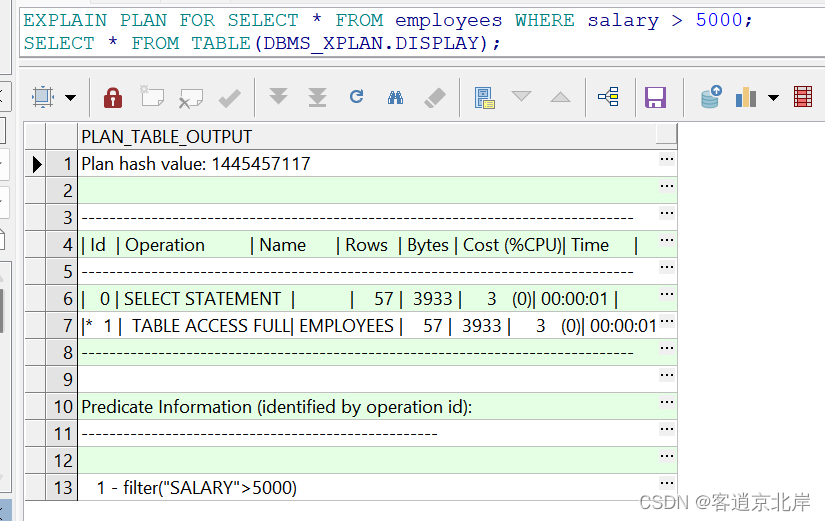Screen dimensions: 825x521
Task: Click the database export icon
Action: 711,97
